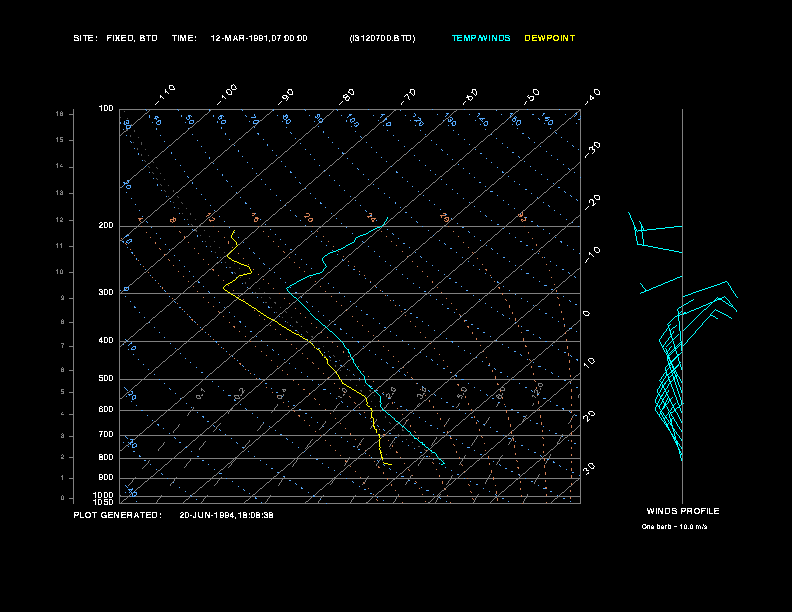792x612 pixels.
Task: Click the 700 pressure level label
Action: point(106,434)
